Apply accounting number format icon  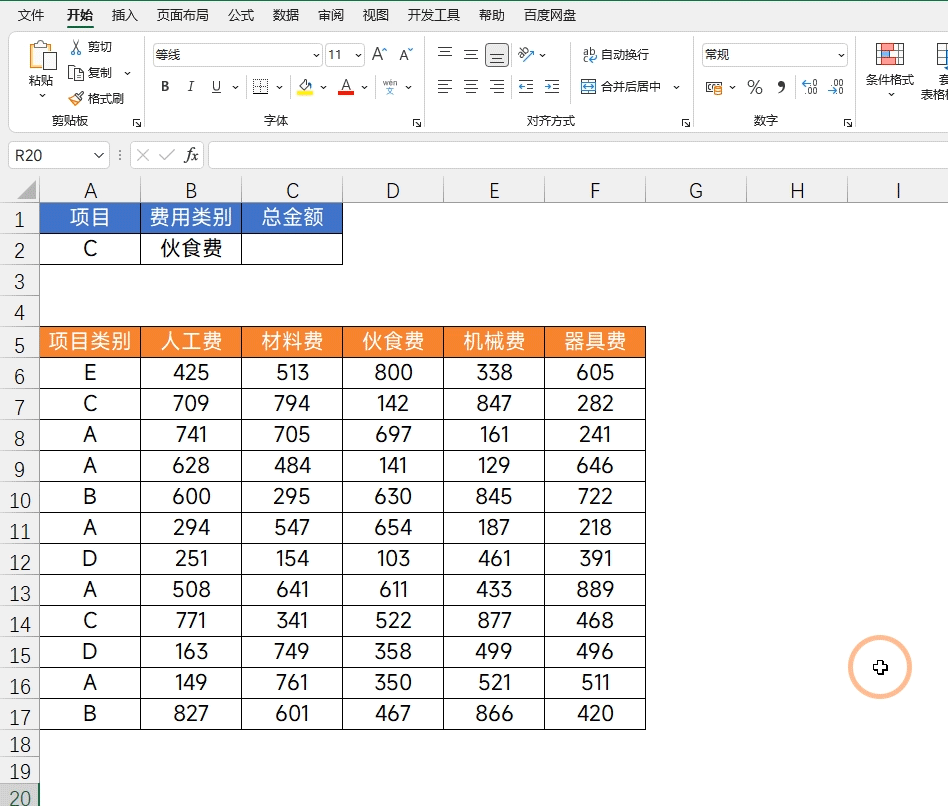point(714,88)
